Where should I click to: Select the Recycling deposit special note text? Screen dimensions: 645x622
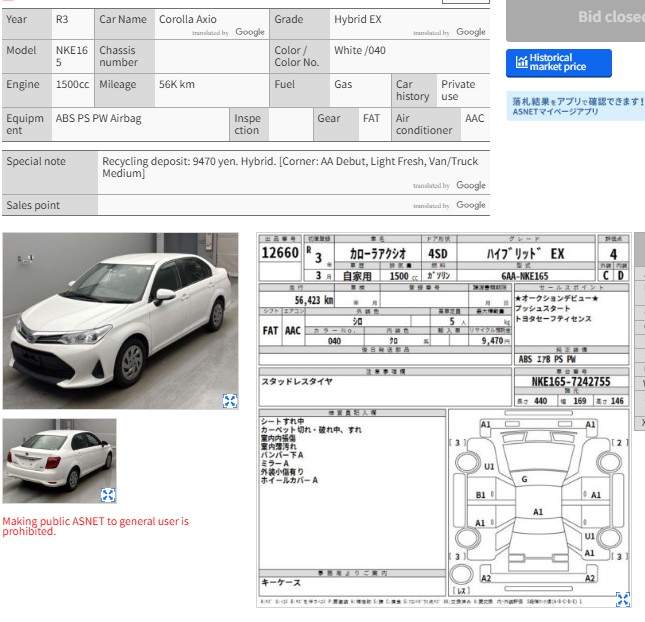(x=290, y=167)
